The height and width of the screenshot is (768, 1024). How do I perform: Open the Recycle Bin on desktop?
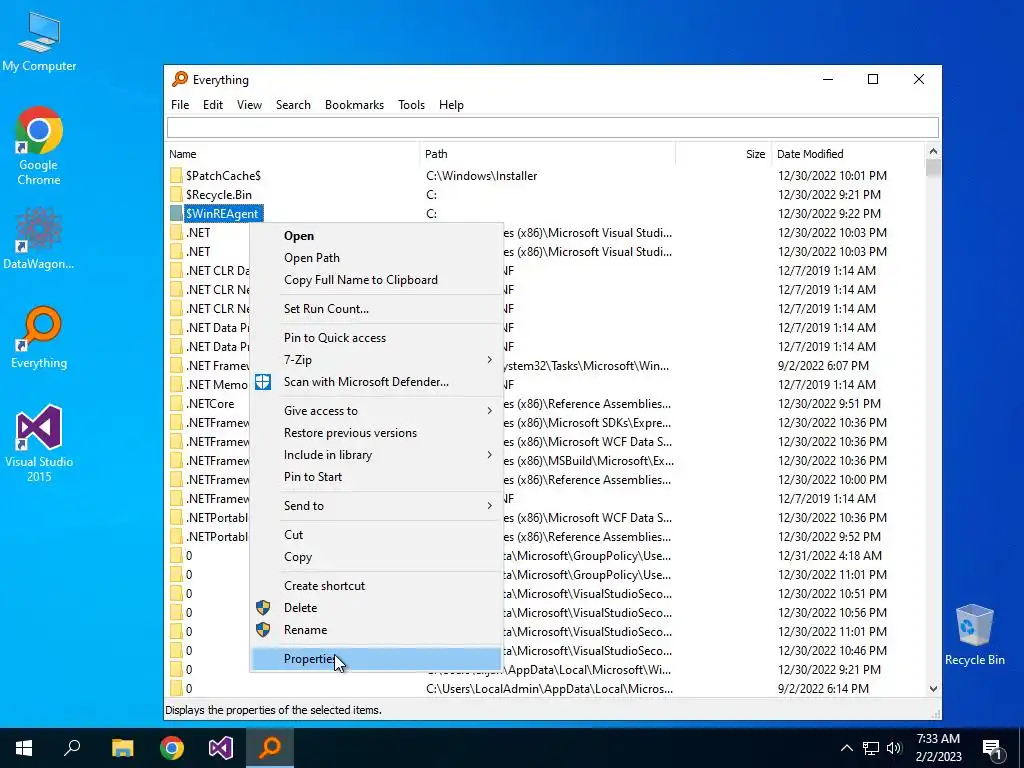pyautogui.click(x=974, y=635)
